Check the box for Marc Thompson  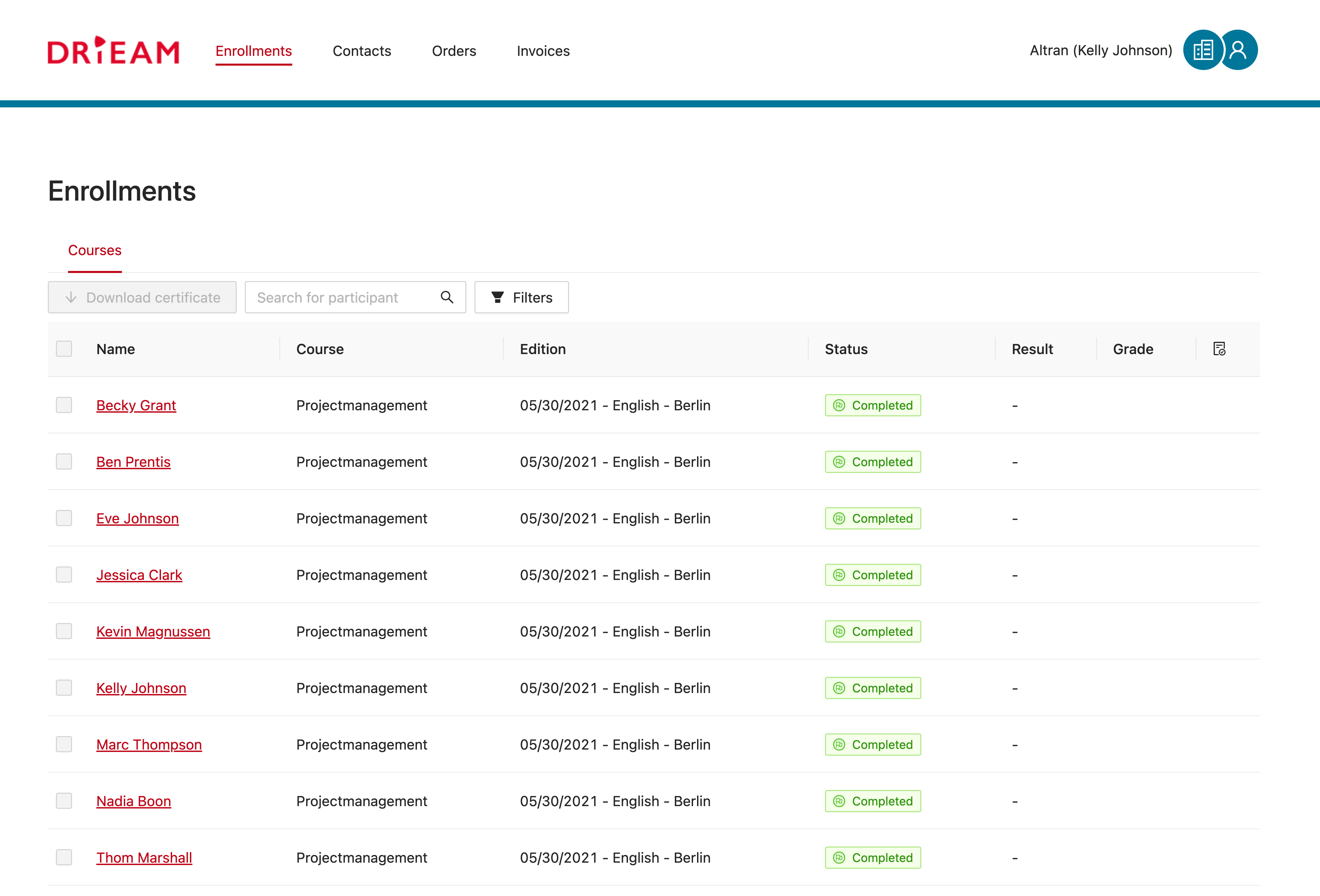pyautogui.click(x=64, y=744)
